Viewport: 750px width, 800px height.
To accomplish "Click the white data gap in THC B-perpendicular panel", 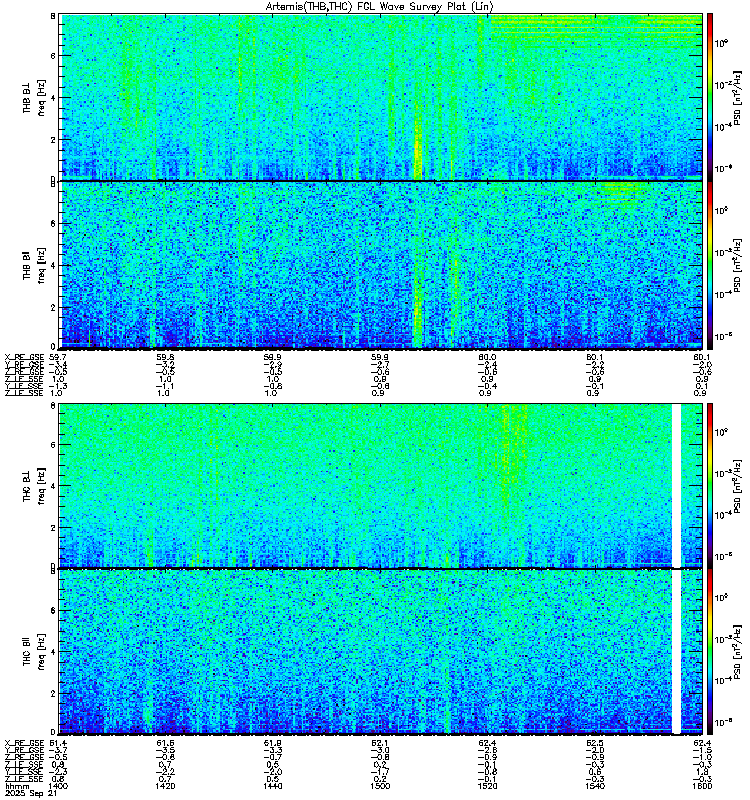I will point(677,485).
